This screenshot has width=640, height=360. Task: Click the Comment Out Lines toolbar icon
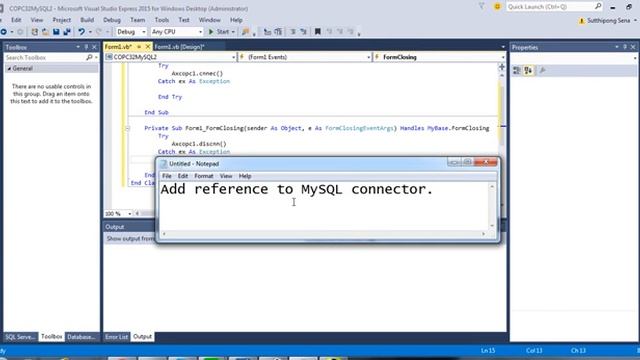267,31
